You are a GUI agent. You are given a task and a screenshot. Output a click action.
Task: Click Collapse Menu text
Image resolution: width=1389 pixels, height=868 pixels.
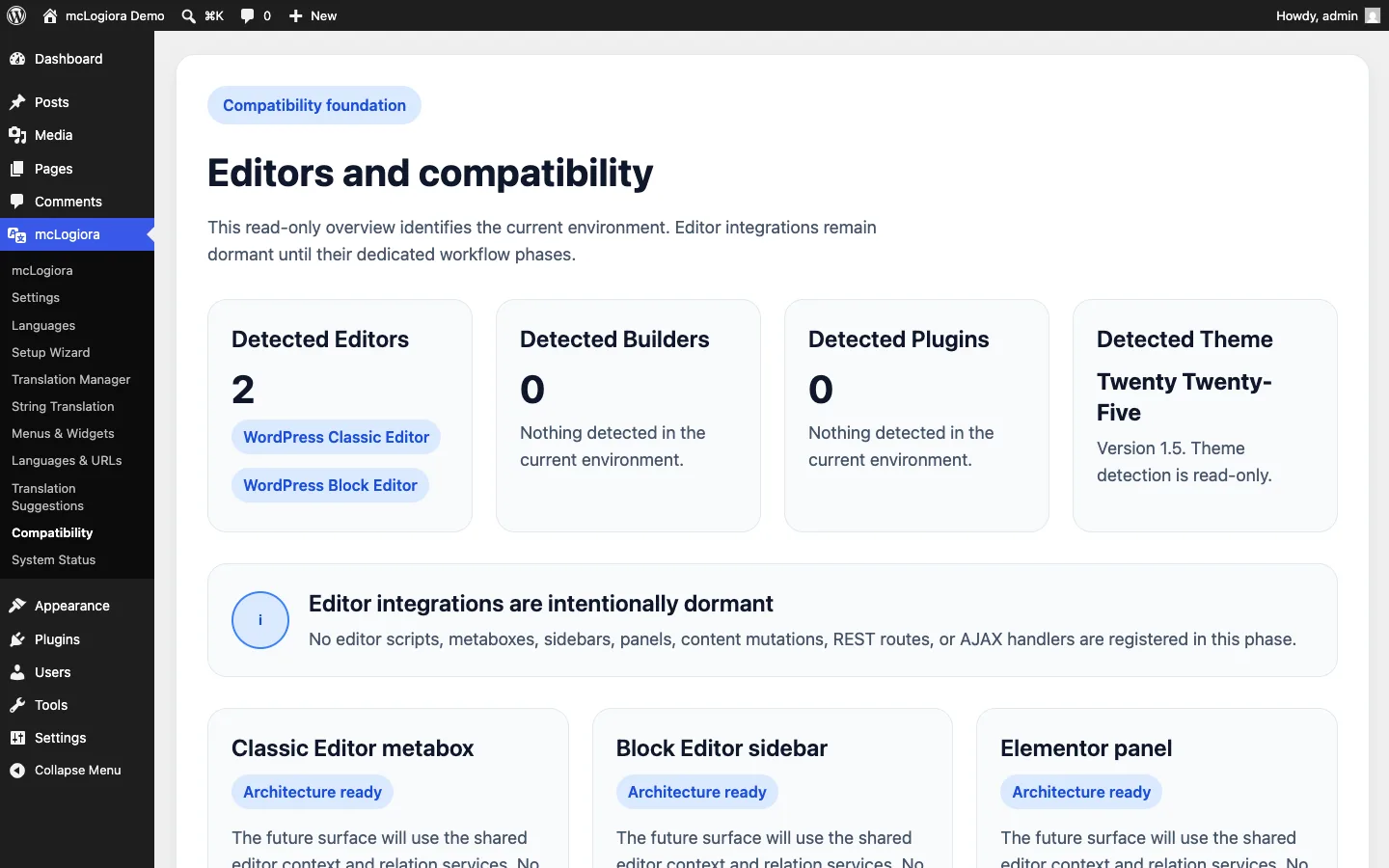pyautogui.click(x=78, y=771)
